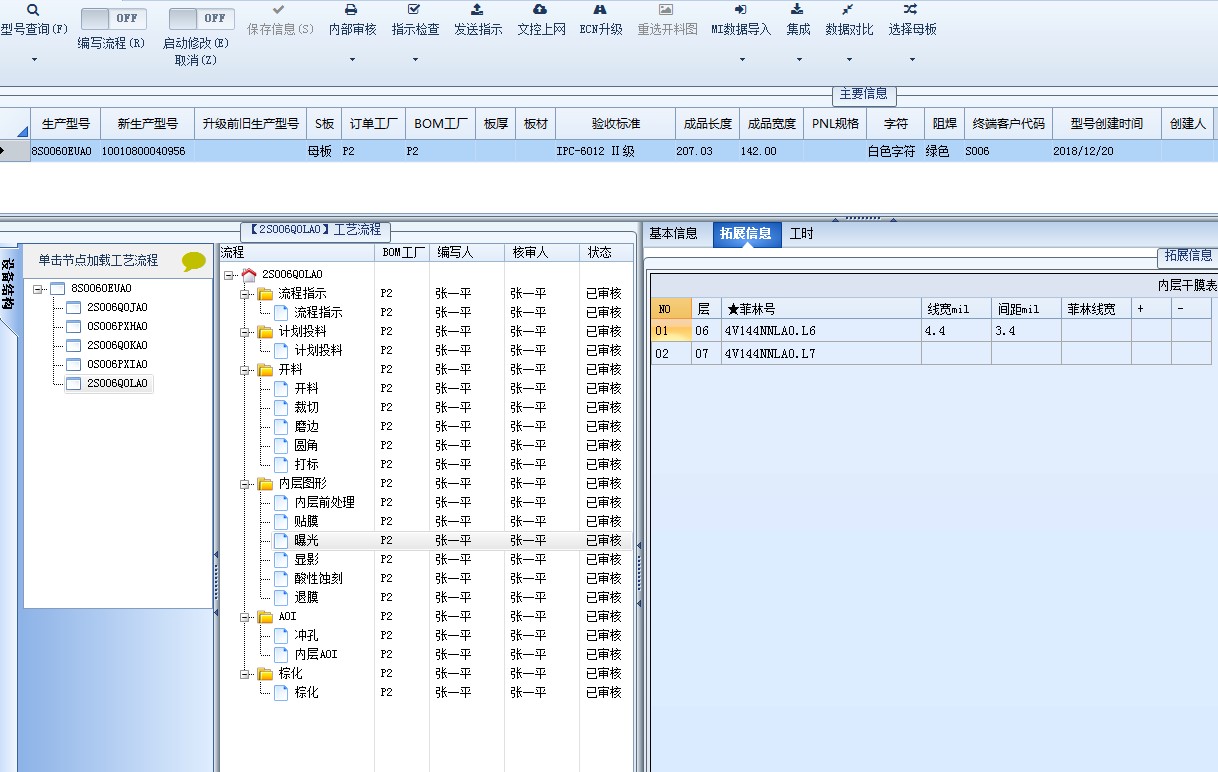Click the + column header in film table
This screenshot has width=1218, height=772.
pyautogui.click(x=1150, y=309)
